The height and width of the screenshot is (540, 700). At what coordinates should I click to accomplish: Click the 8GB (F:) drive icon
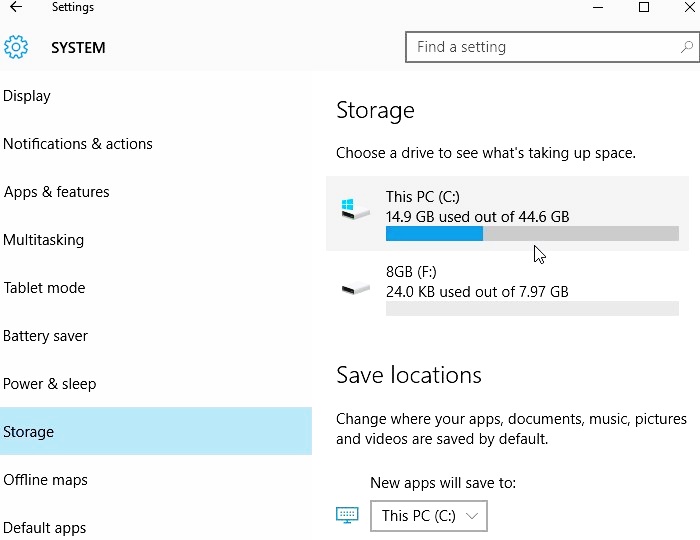(x=355, y=289)
